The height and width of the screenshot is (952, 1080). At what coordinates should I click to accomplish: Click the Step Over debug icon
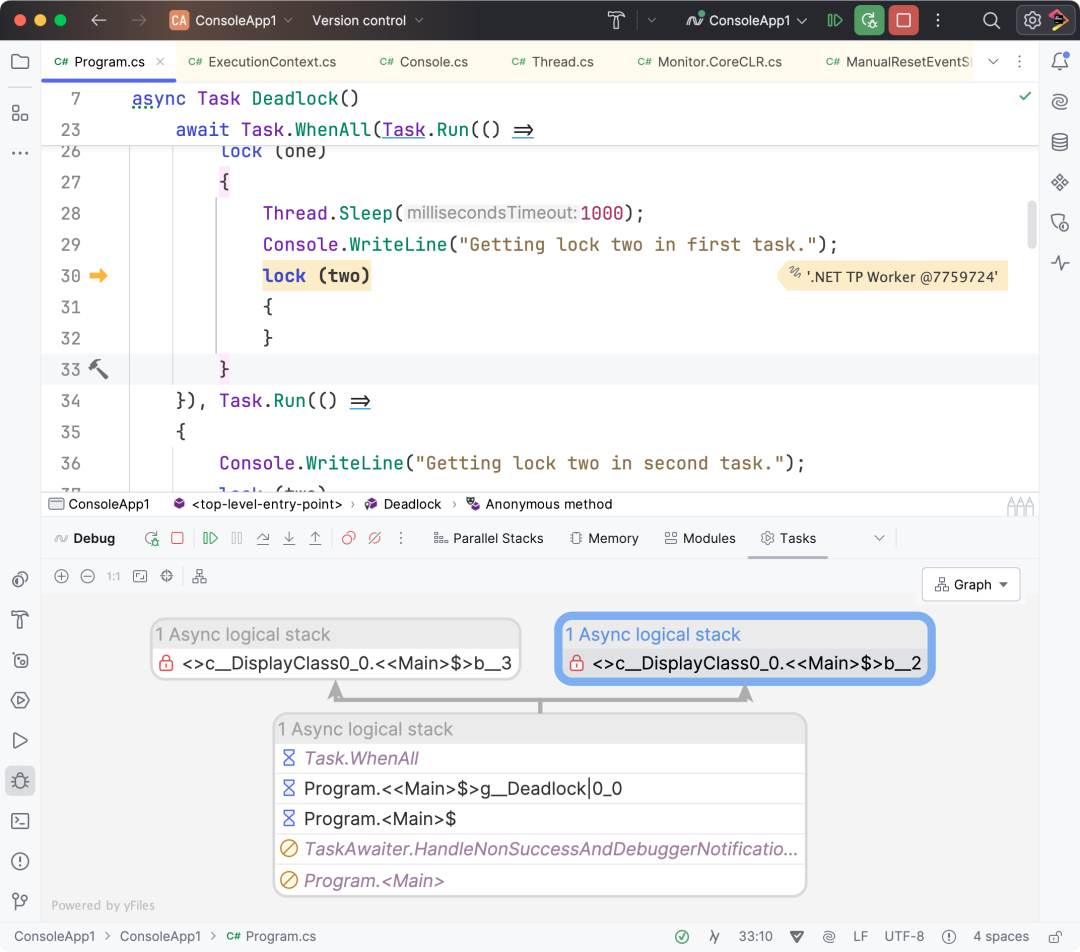pyautogui.click(x=263, y=538)
